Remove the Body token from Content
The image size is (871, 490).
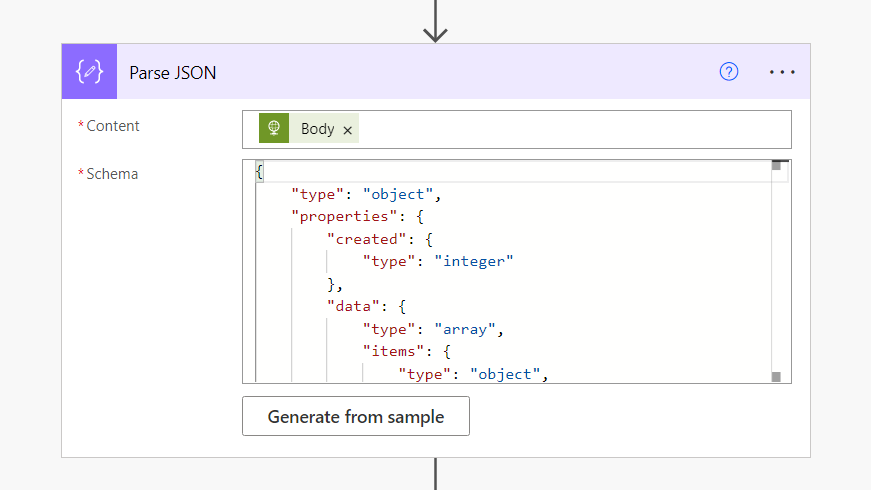click(347, 130)
